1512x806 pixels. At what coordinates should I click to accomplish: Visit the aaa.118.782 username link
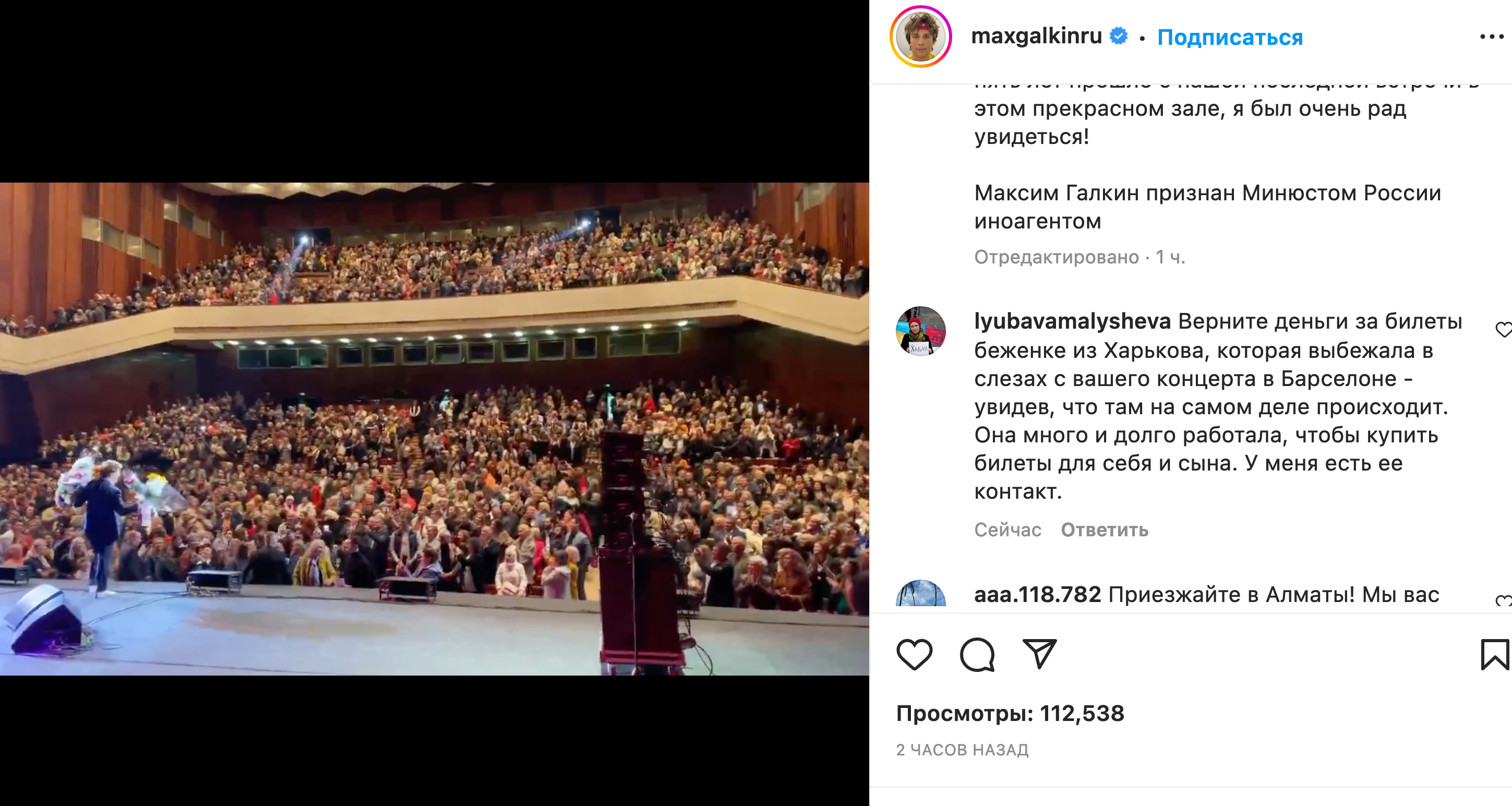tap(1037, 594)
